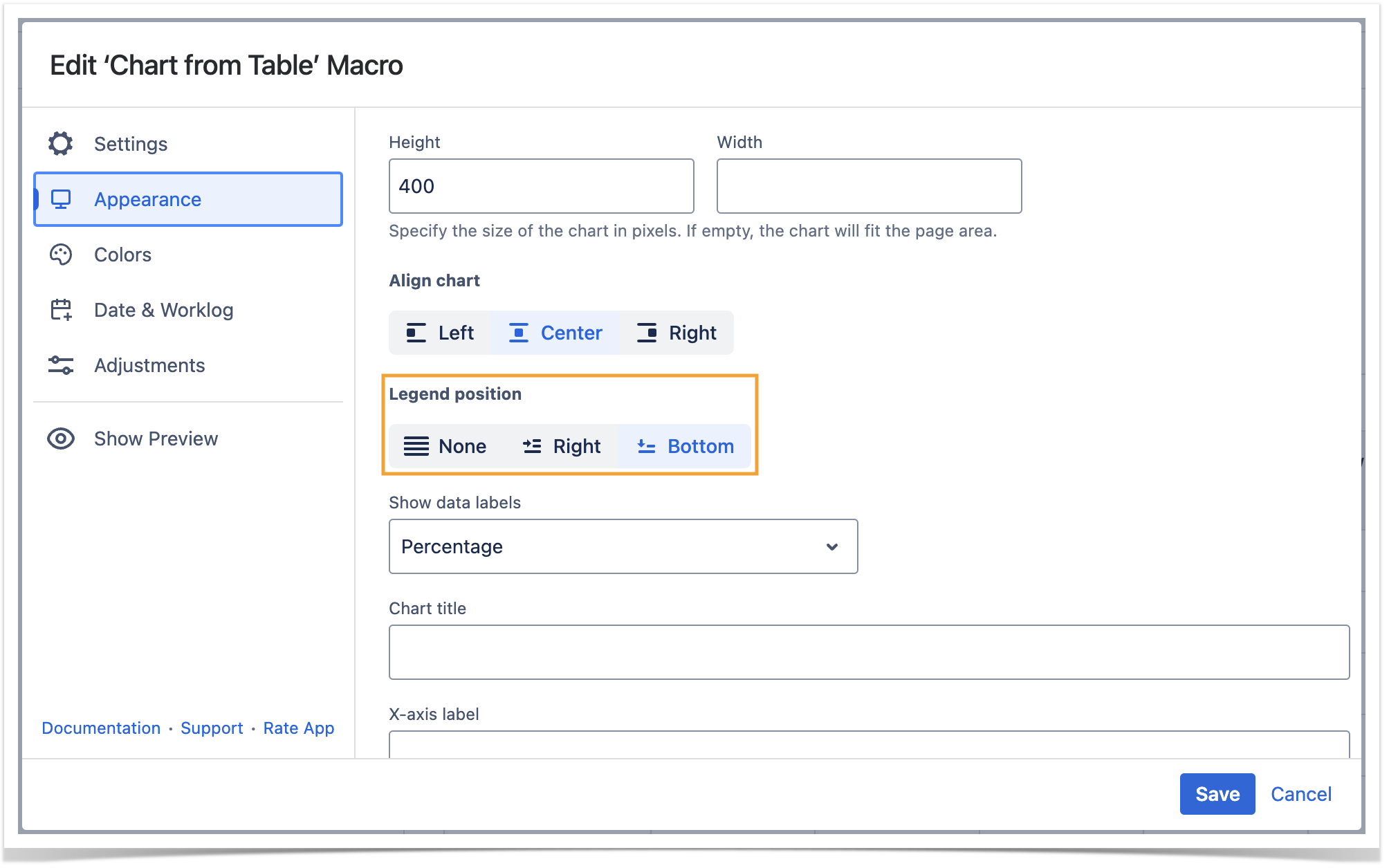Align chart to the Right
The height and width of the screenshot is (868, 1389).
676,333
